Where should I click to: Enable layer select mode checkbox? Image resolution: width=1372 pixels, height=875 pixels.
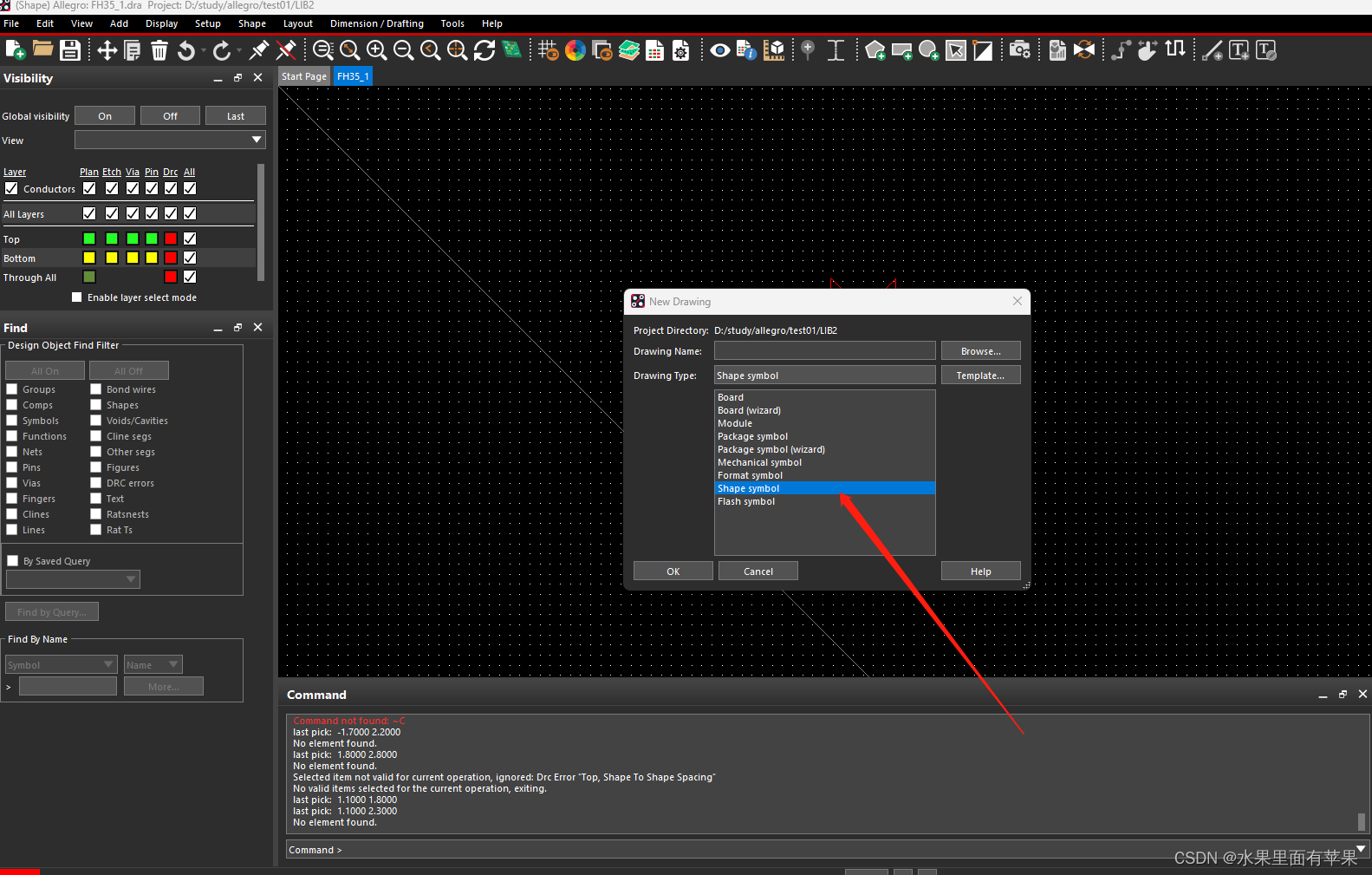77,297
